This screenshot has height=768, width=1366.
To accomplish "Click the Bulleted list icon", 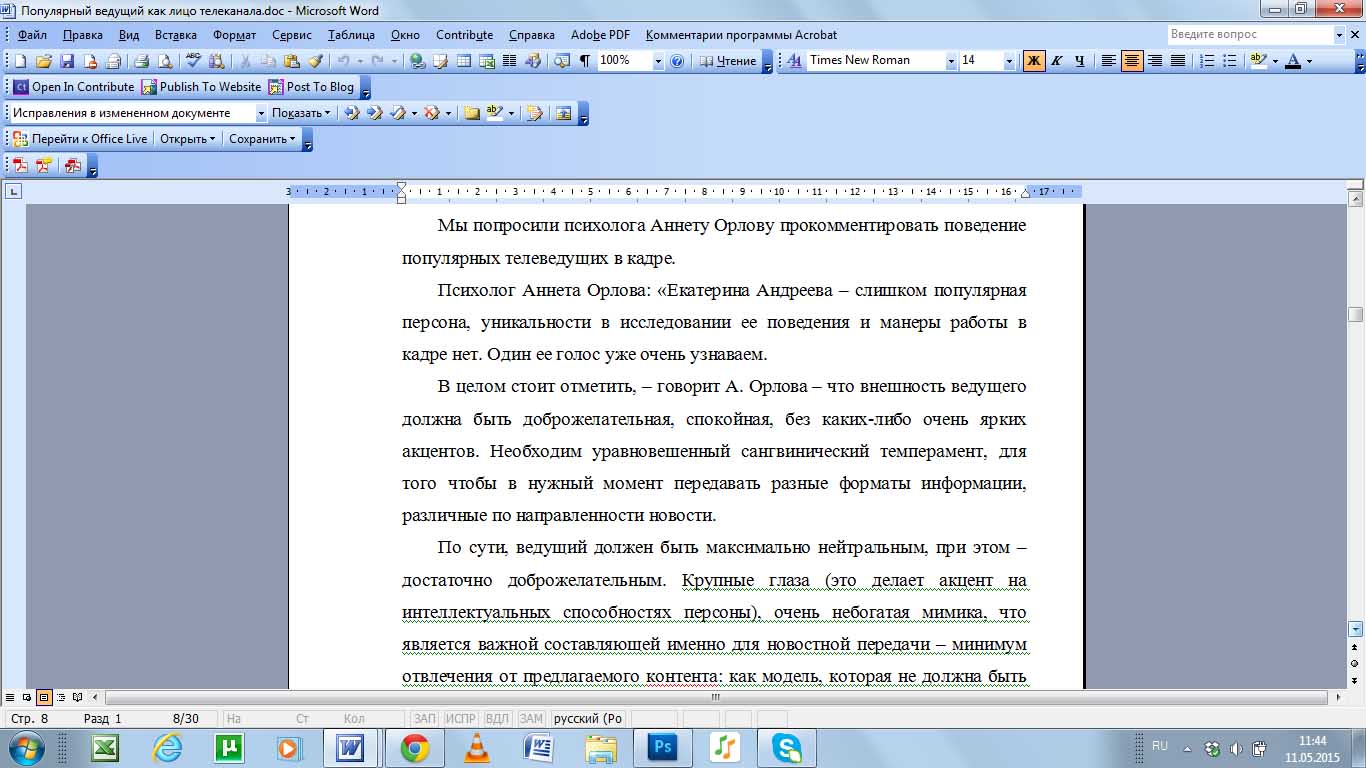I will click(1229, 61).
